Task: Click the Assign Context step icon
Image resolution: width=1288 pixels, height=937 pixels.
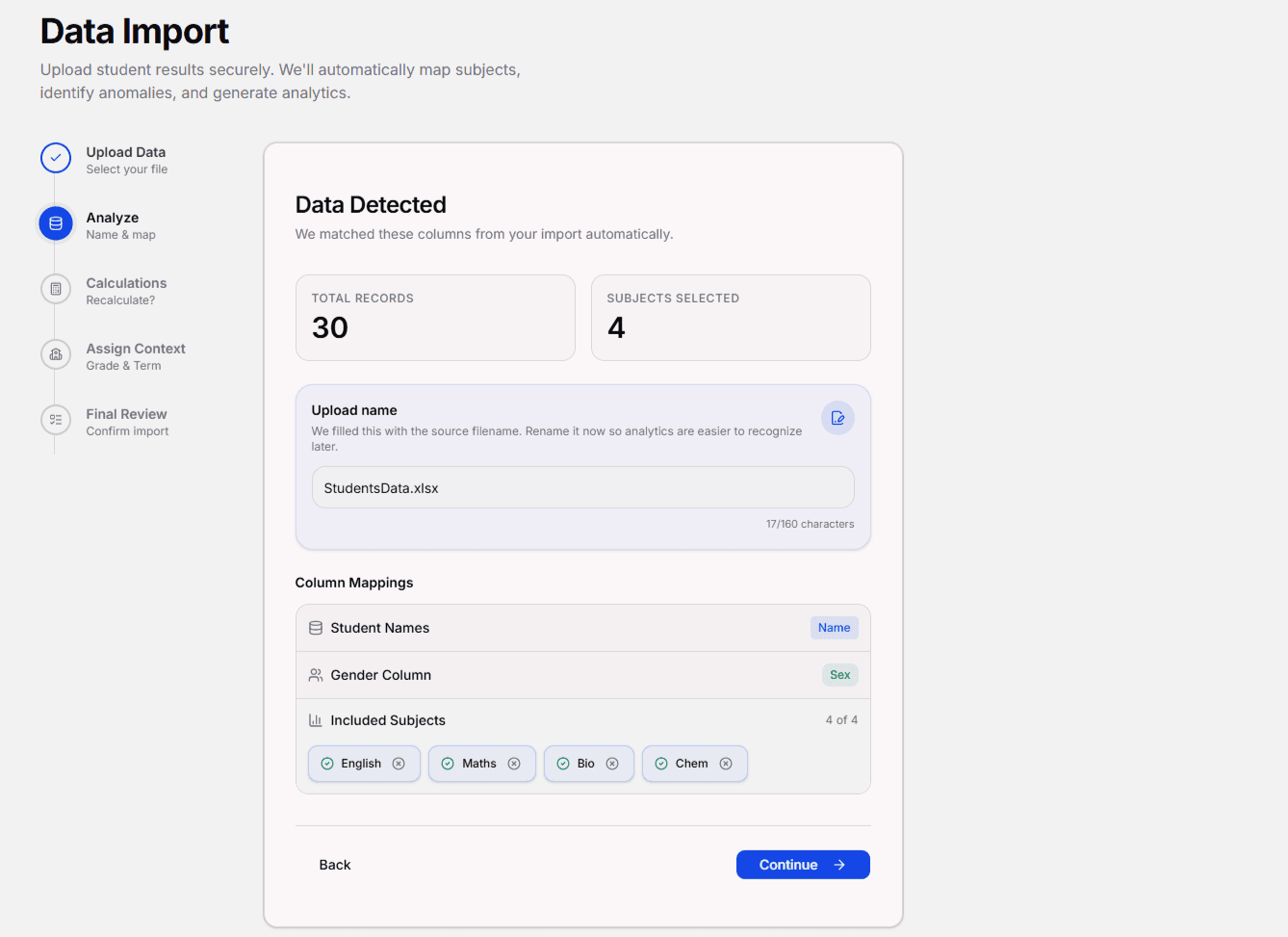Action: tap(56, 354)
